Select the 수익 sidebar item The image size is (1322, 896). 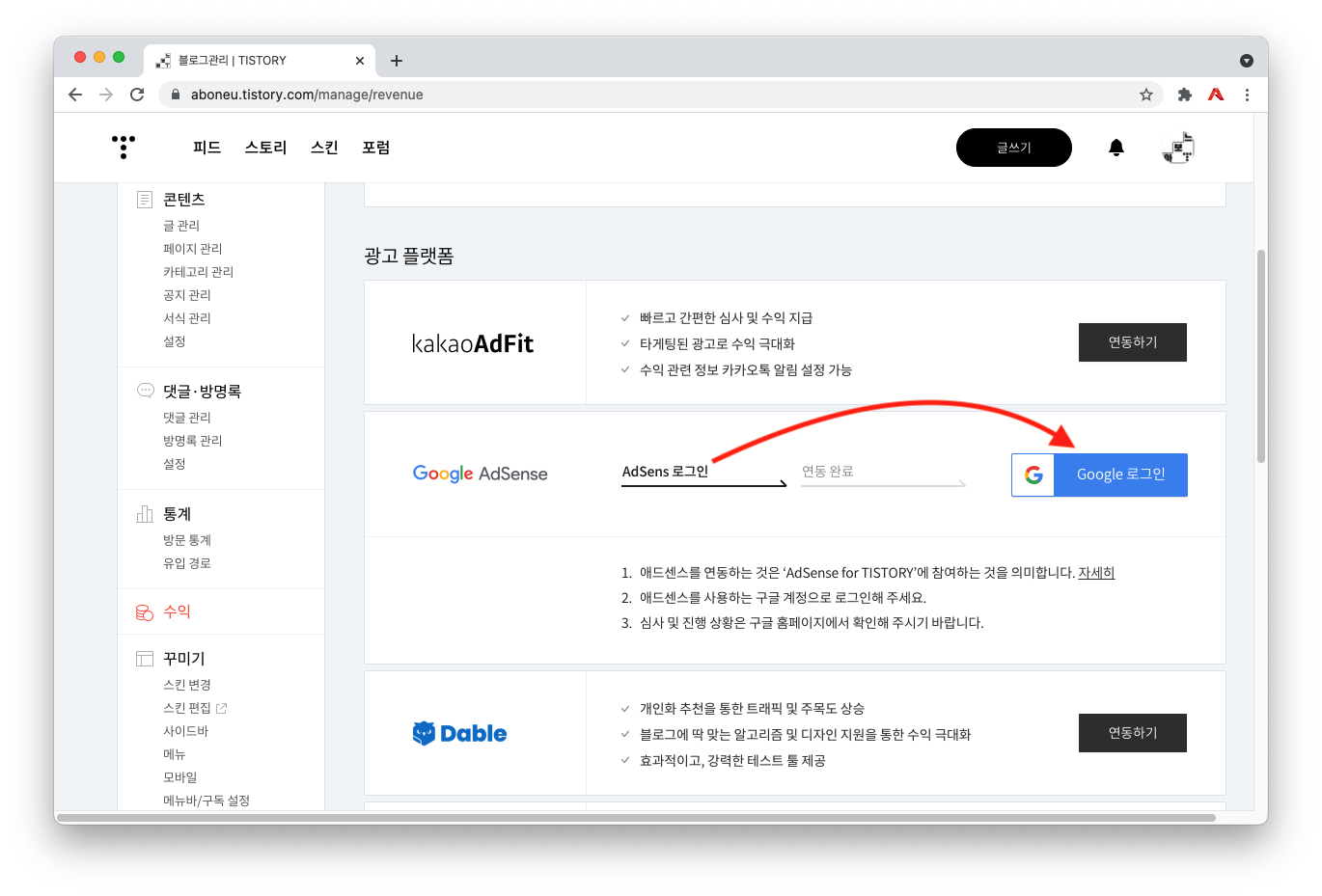pos(177,611)
